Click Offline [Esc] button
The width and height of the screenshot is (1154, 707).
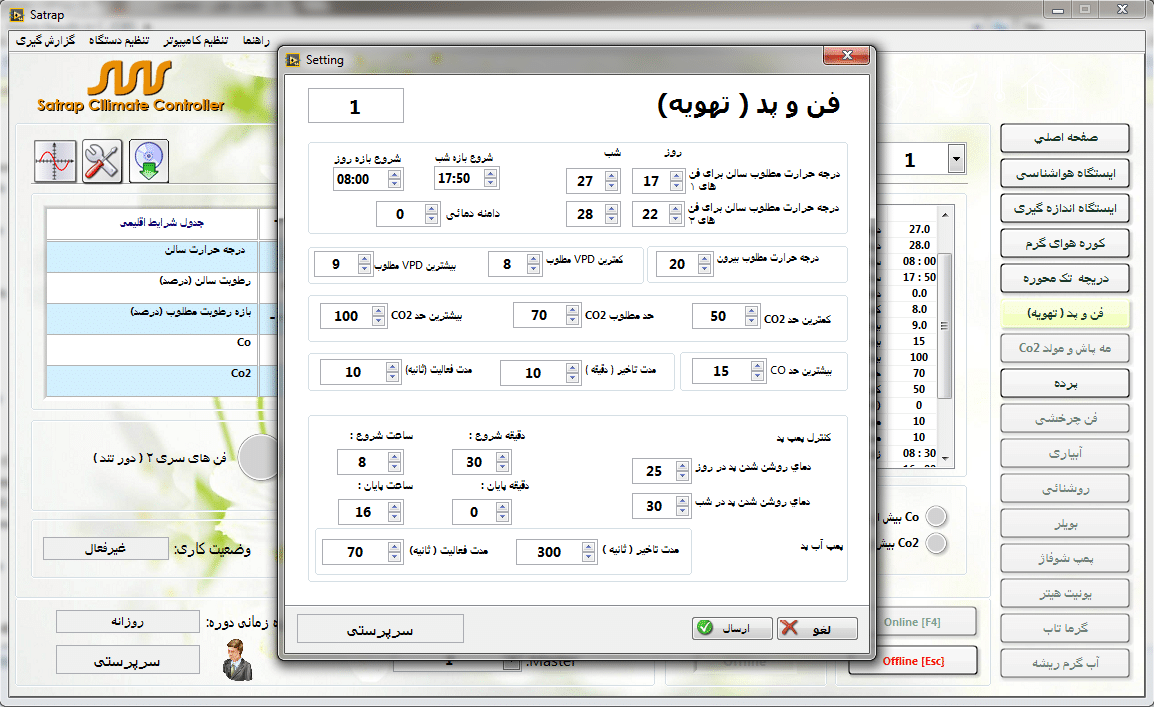coord(913,661)
